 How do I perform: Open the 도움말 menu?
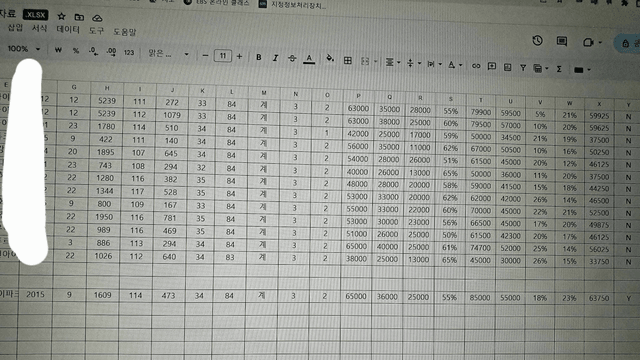pyautogui.click(x=124, y=31)
